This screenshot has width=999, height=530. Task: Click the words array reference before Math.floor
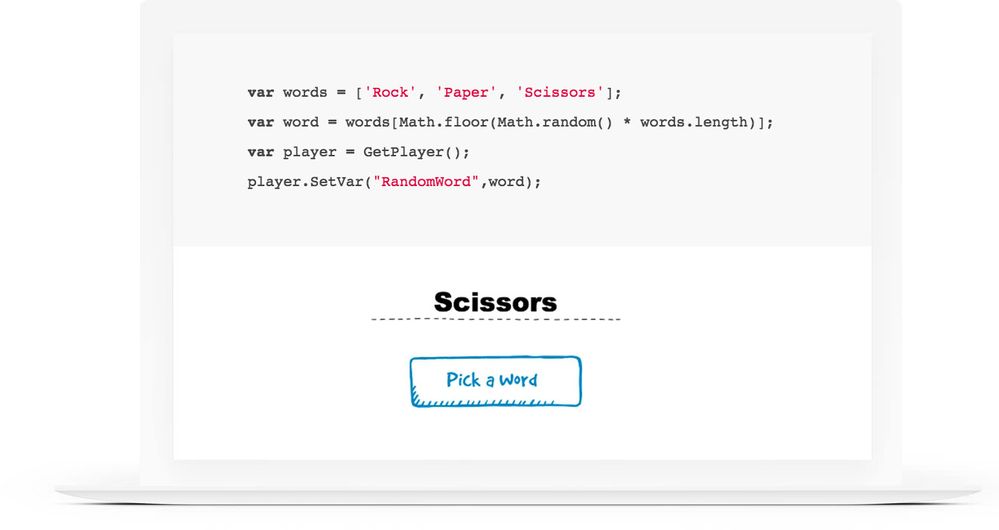coord(368,122)
